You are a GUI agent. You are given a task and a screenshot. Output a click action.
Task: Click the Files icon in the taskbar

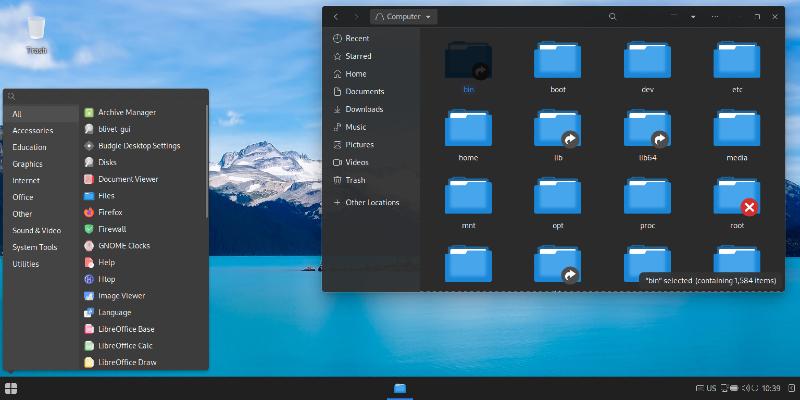(399, 388)
